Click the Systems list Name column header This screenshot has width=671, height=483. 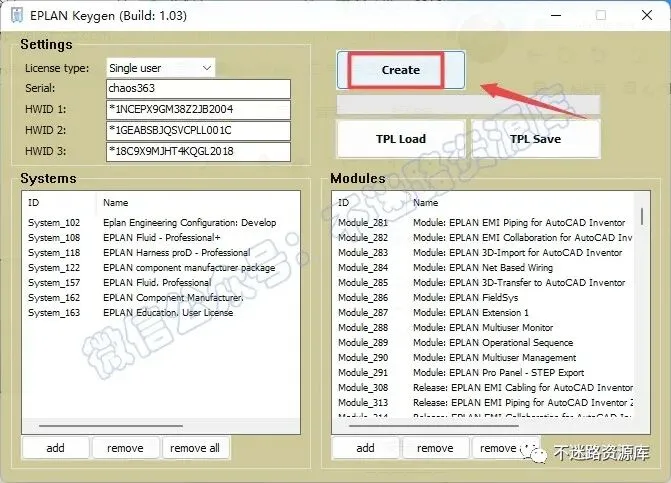coord(198,203)
